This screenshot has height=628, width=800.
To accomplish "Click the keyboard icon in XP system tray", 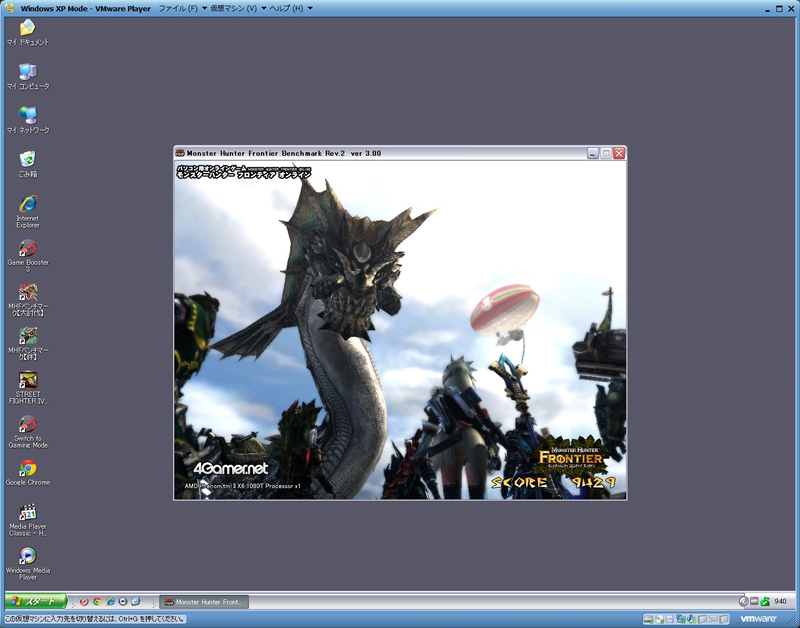I will 755,601.
